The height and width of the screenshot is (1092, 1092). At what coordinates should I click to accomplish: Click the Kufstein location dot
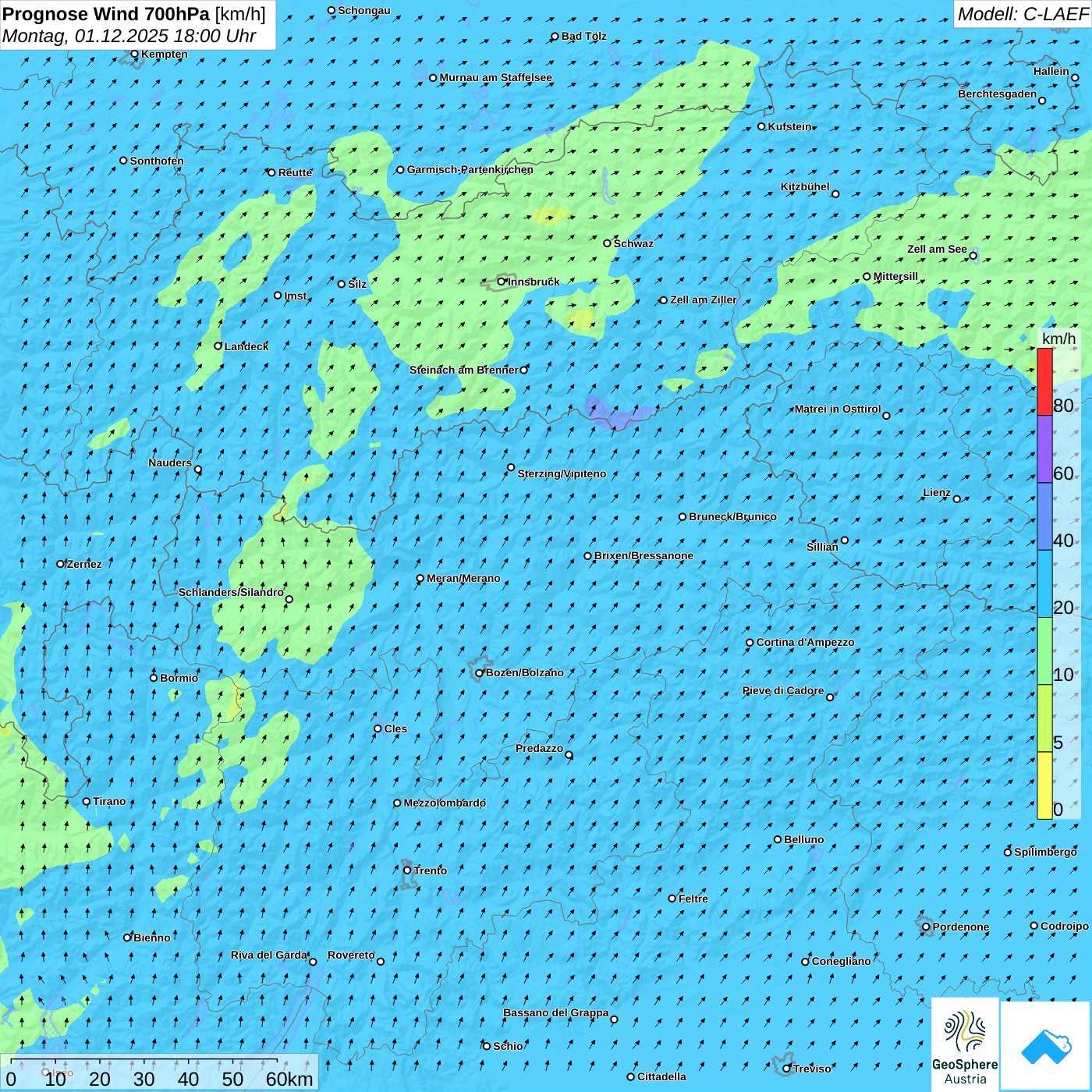pos(762,126)
